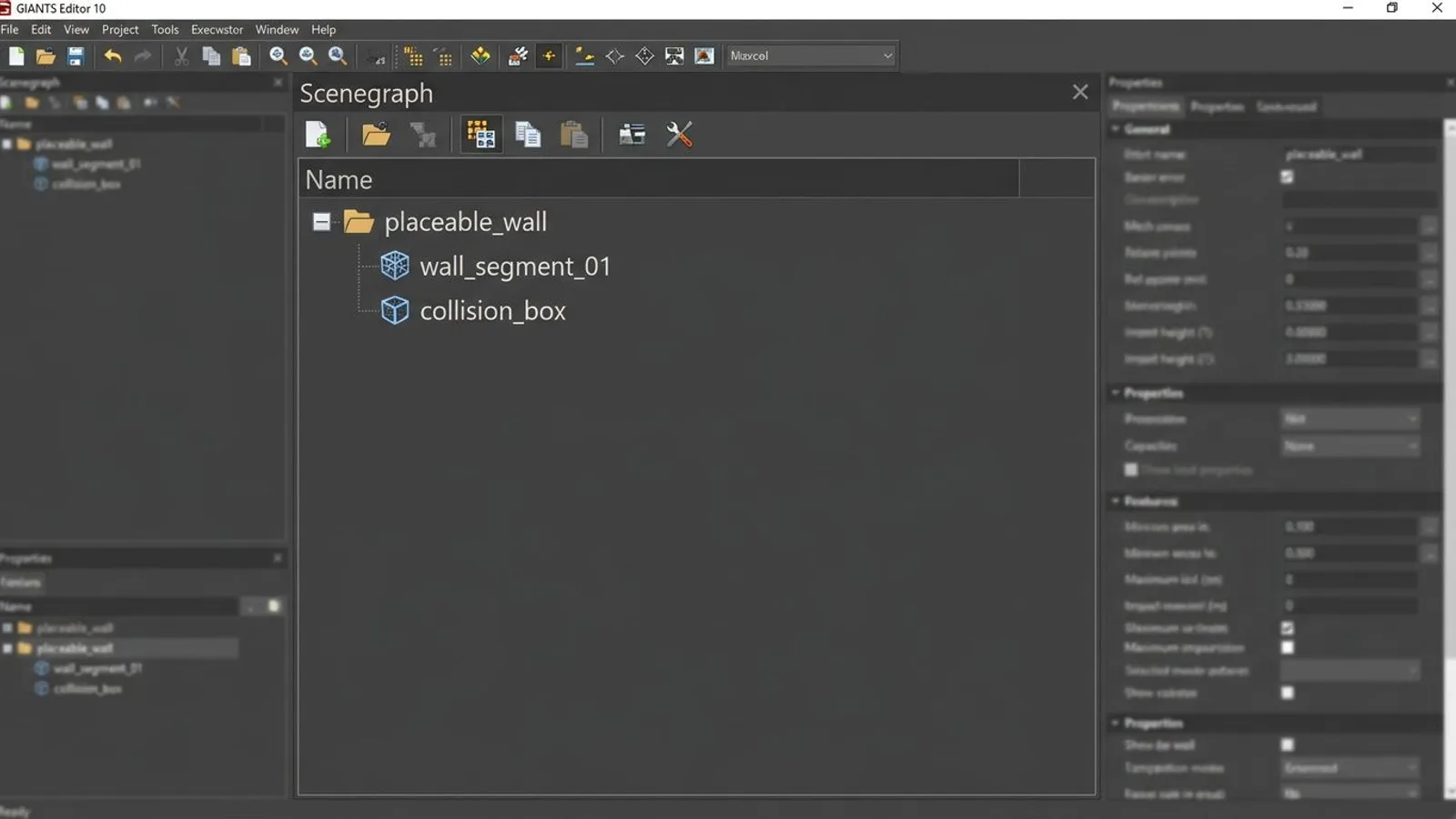Click the clipboard paste icon in Scenegraph toolbar

574,135
